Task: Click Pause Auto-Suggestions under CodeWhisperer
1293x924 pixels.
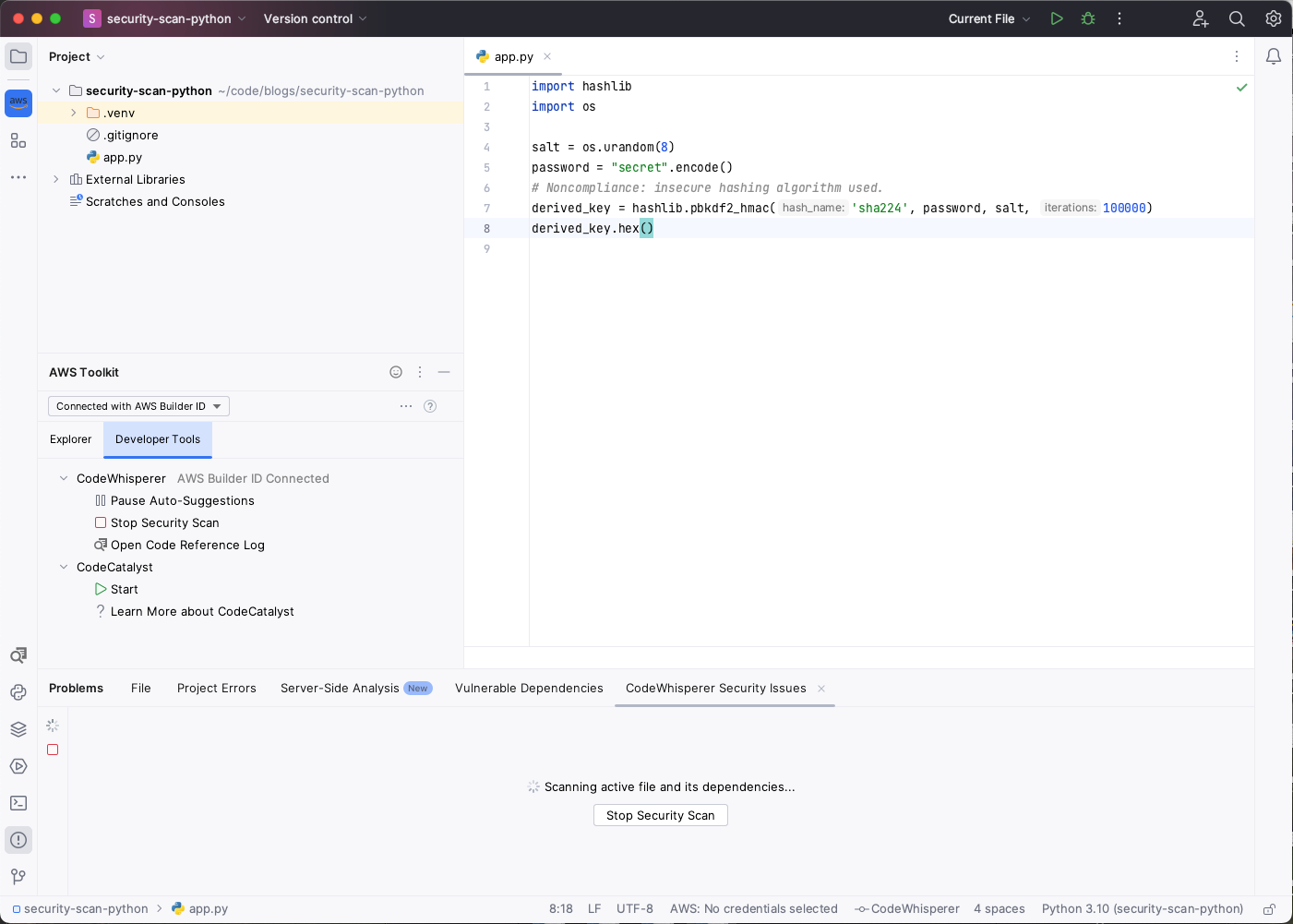Action: [182, 500]
